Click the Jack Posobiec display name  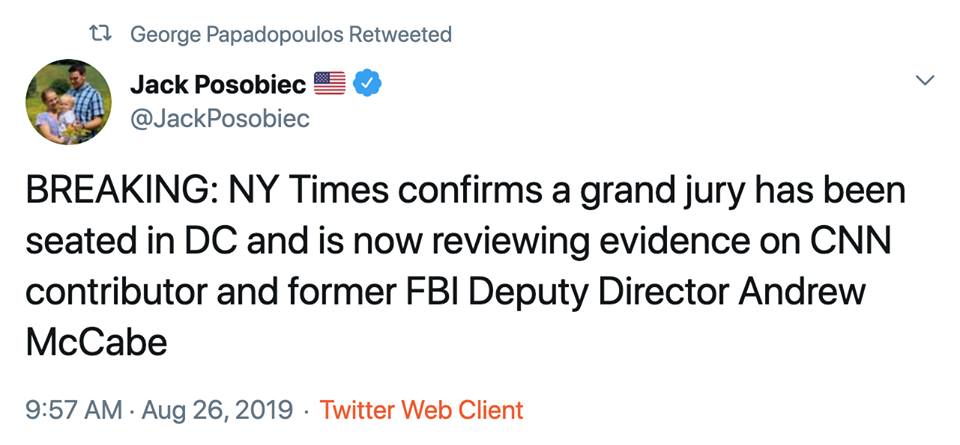tap(218, 85)
